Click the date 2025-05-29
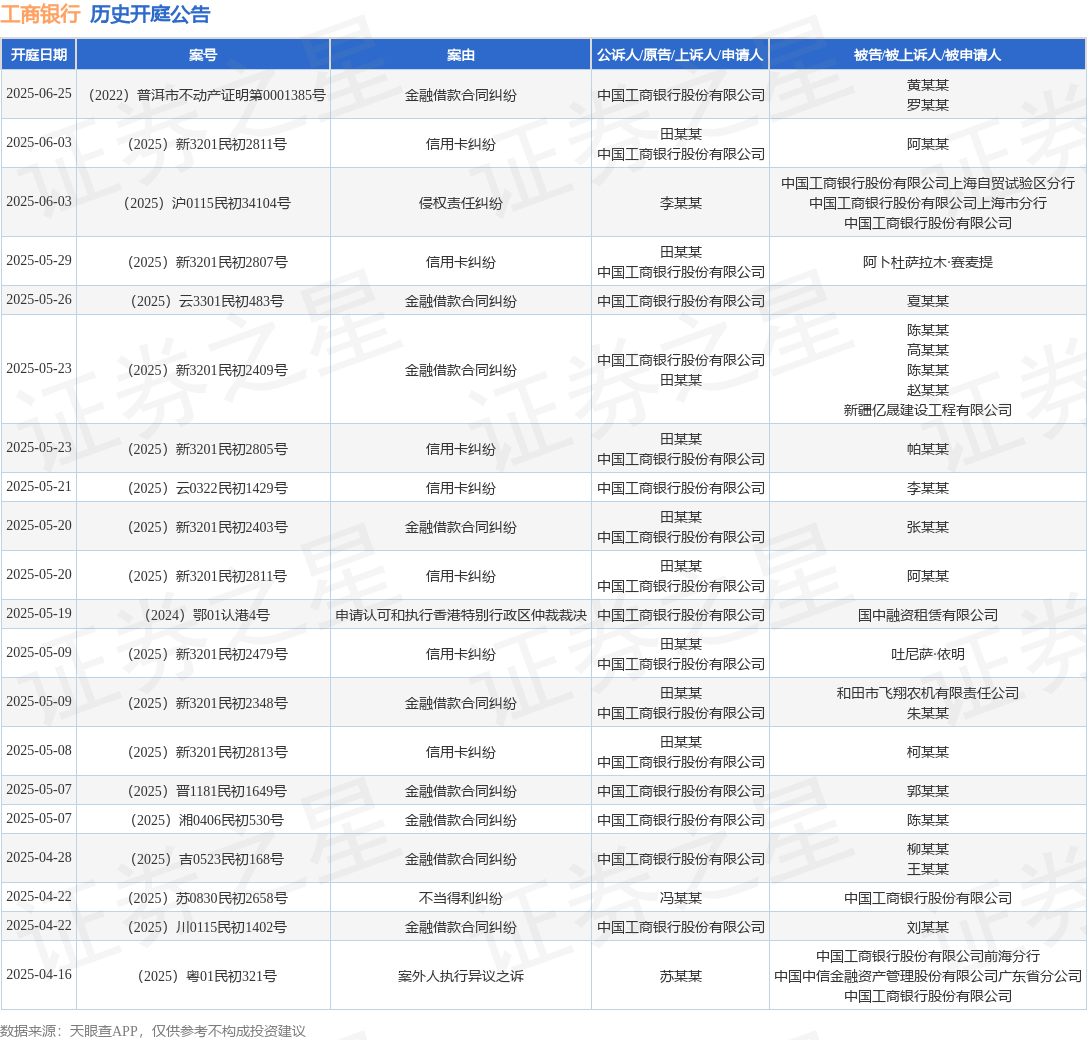 click(39, 261)
